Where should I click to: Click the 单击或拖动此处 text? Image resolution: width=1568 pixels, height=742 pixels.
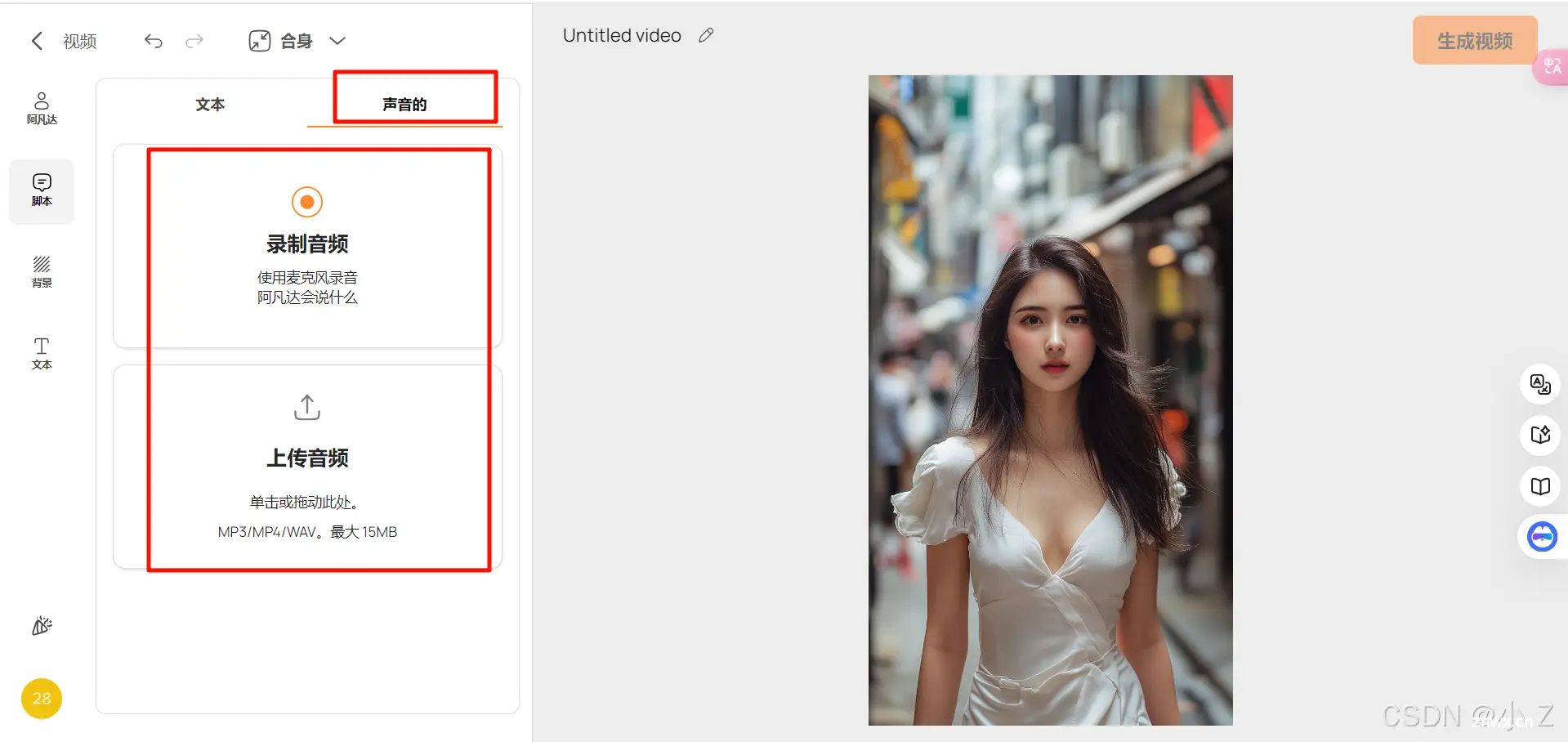[x=304, y=503]
